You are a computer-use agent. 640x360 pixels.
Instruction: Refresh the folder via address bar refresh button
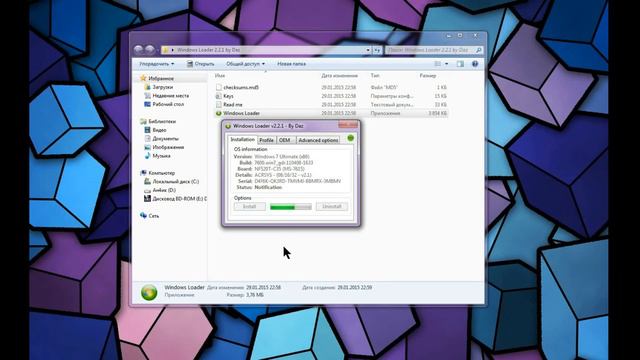pyautogui.click(x=377, y=50)
